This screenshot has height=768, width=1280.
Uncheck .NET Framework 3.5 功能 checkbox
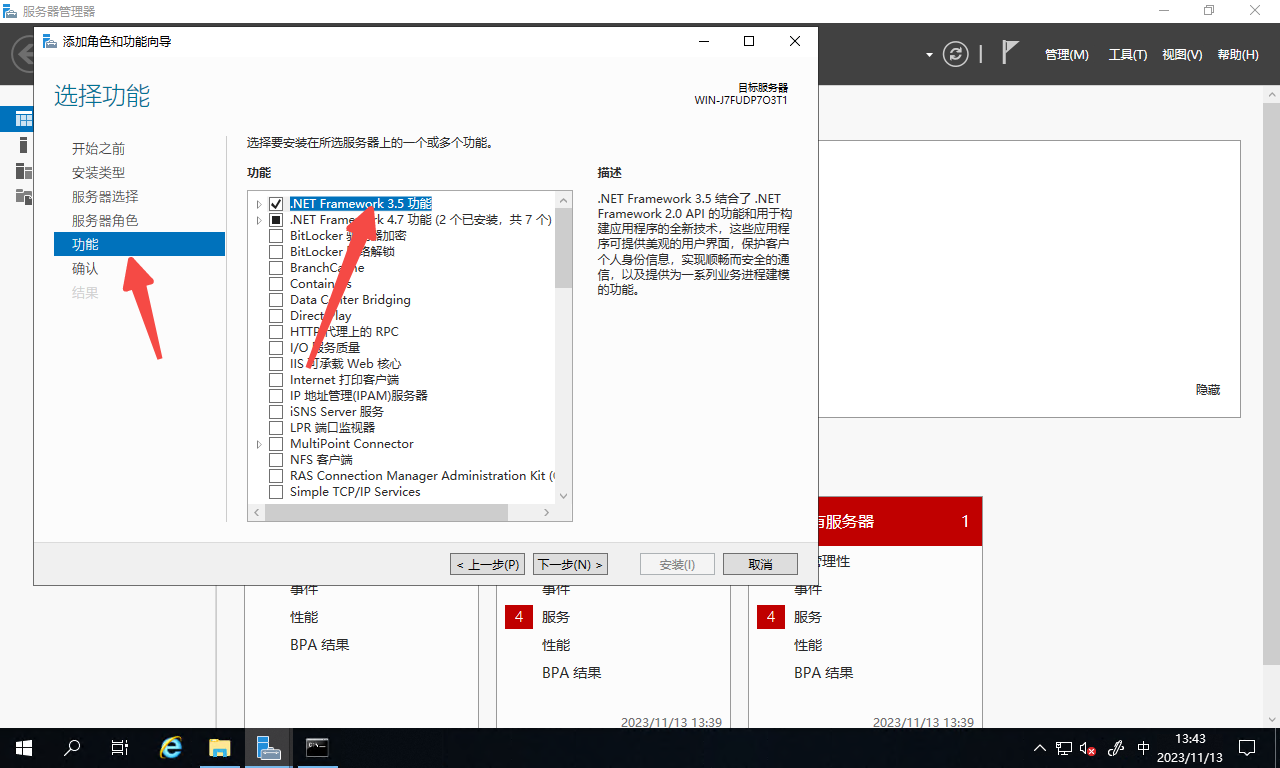276,204
